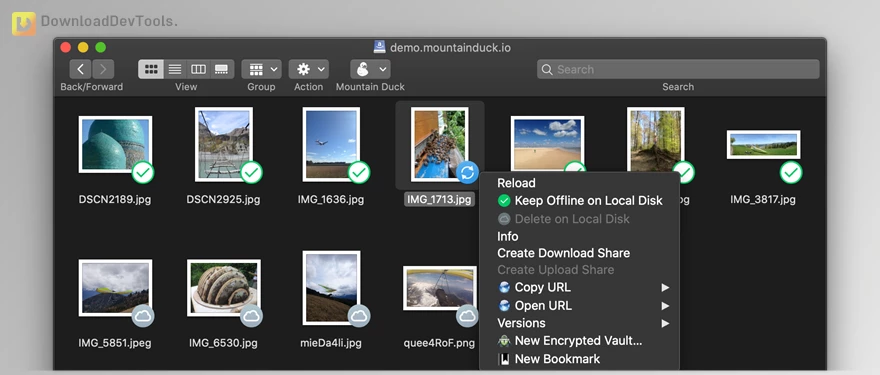This screenshot has height=375, width=880.
Task: Switch to list view
Action: tap(175, 69)
